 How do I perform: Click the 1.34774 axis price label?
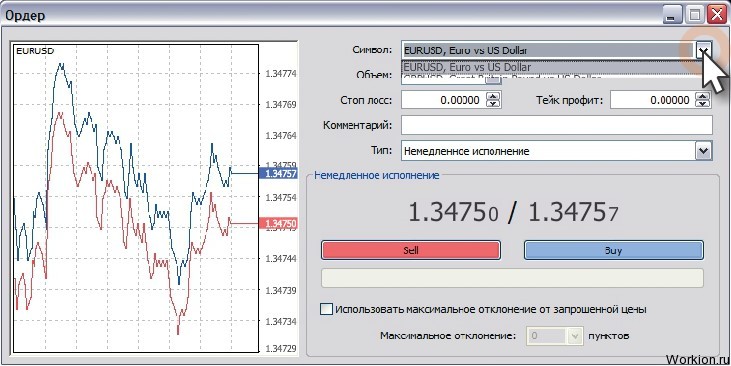pos(281,74)
